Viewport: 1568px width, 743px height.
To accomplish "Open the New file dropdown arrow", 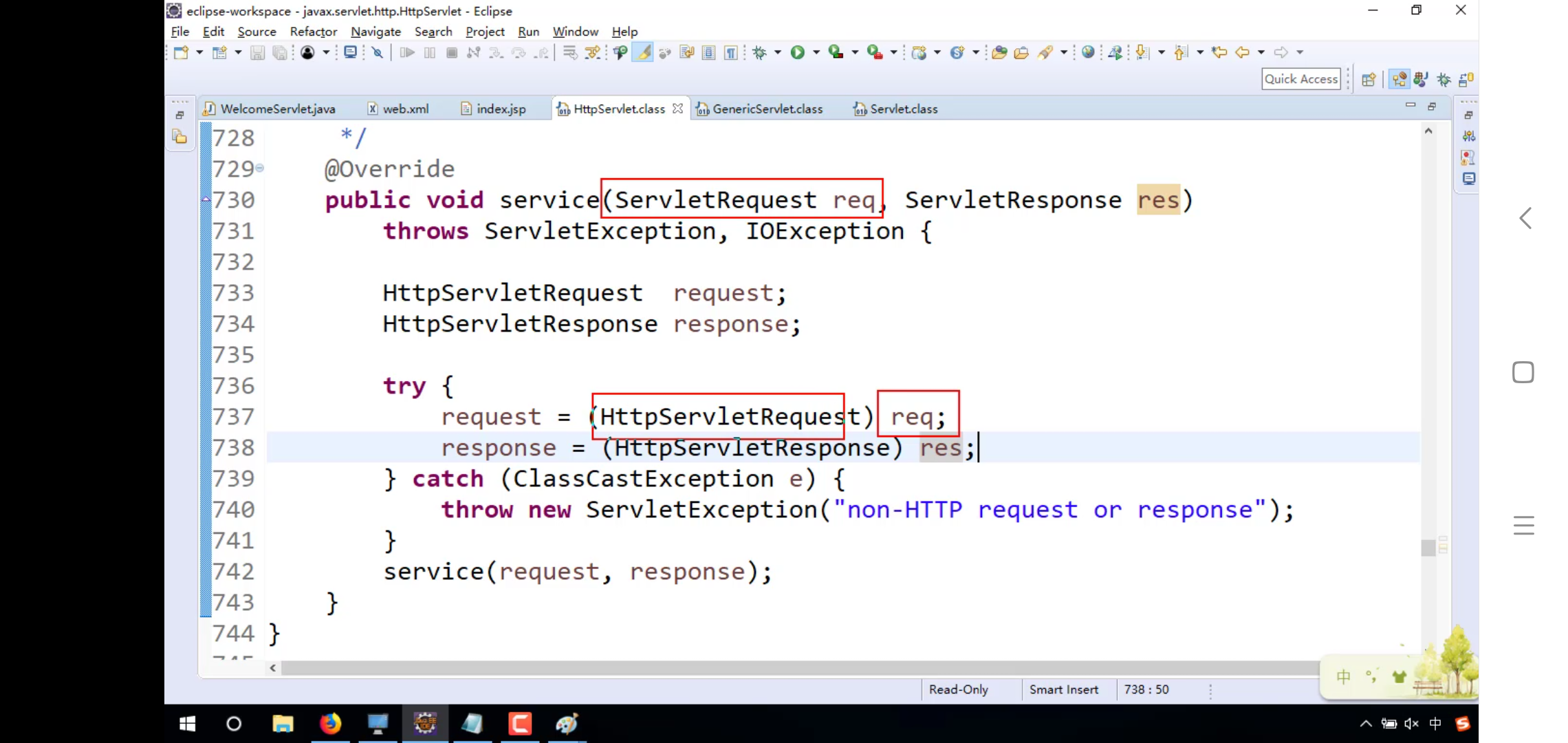I will click(x=199, y=52).
